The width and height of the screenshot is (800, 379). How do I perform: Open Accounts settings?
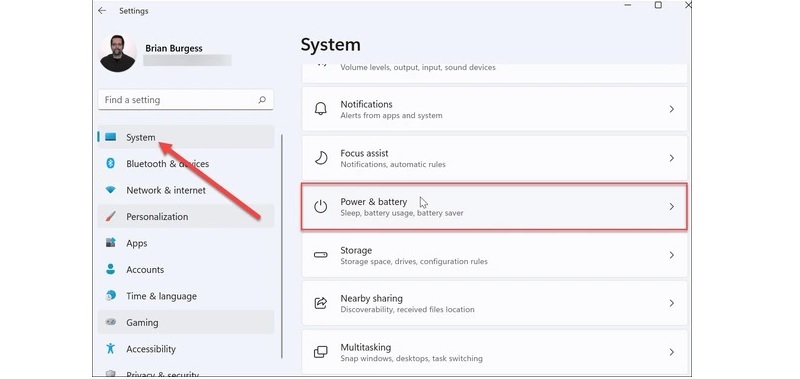click(x=186, y=270)
